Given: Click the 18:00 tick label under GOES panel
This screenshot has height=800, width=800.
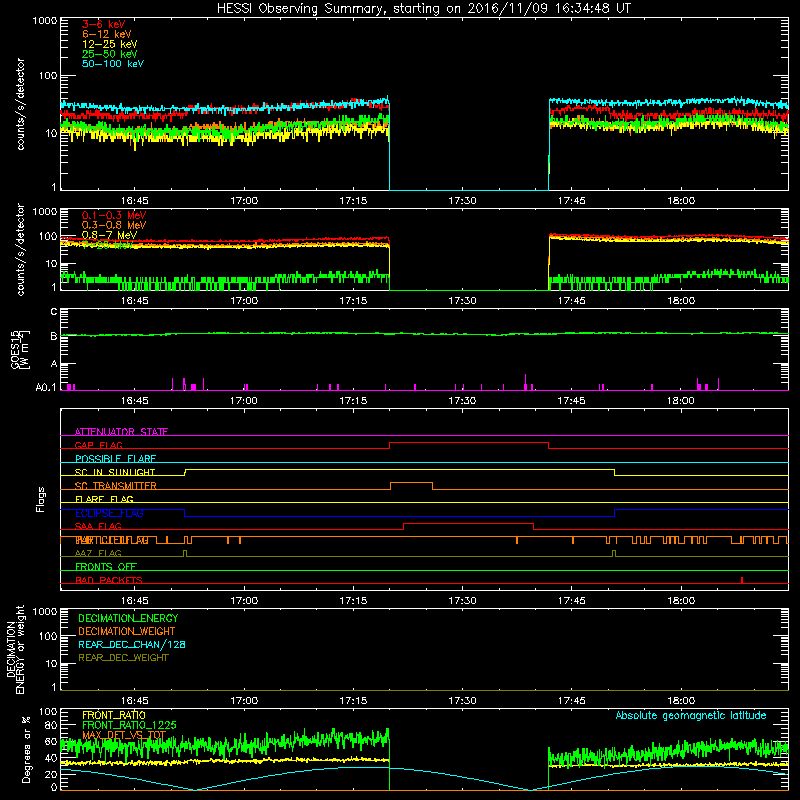Looking at the screenshot, I should pyautogui.click(x=681, y=401).
